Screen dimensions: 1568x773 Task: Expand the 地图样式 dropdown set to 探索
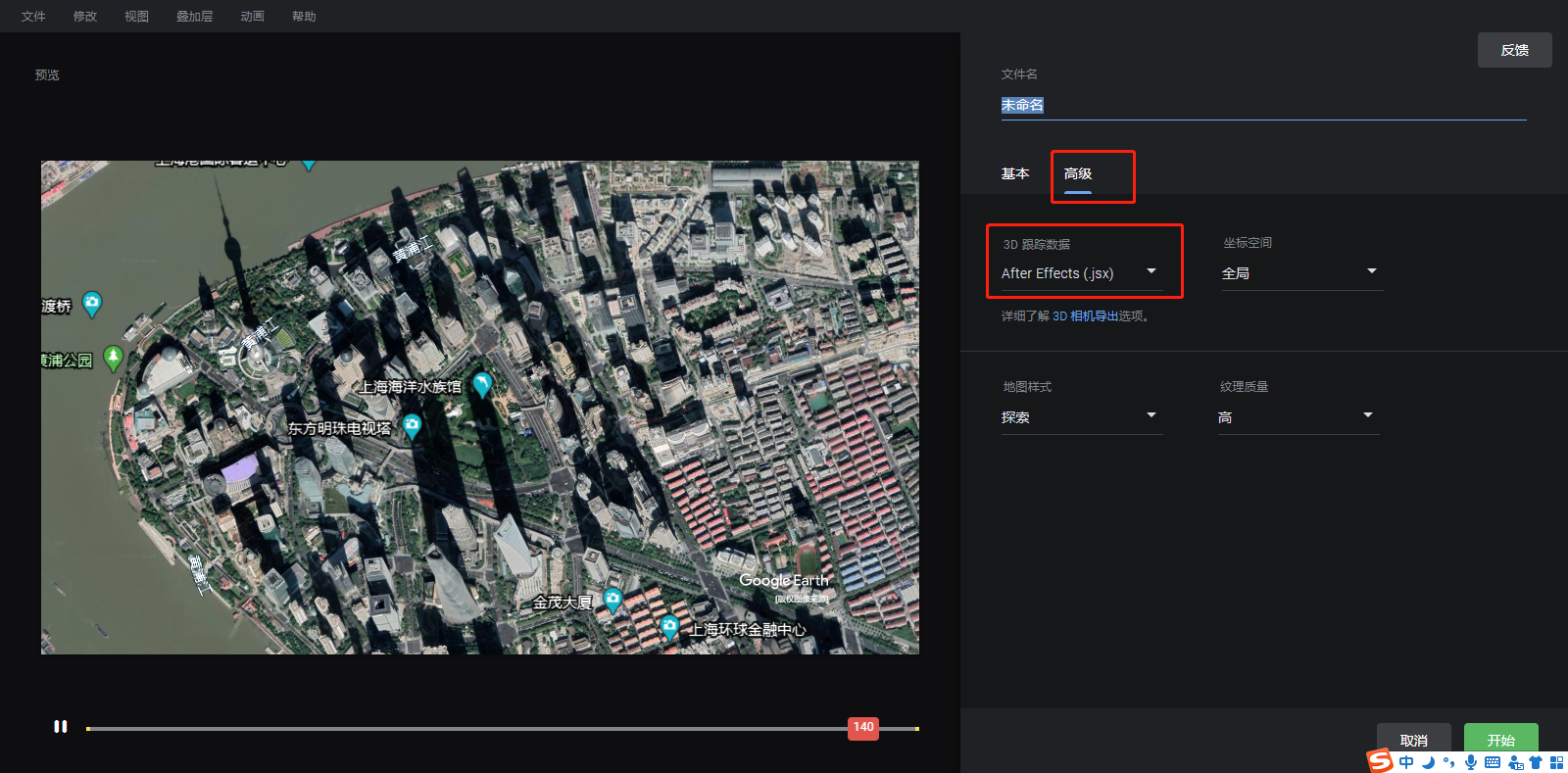1081,417
